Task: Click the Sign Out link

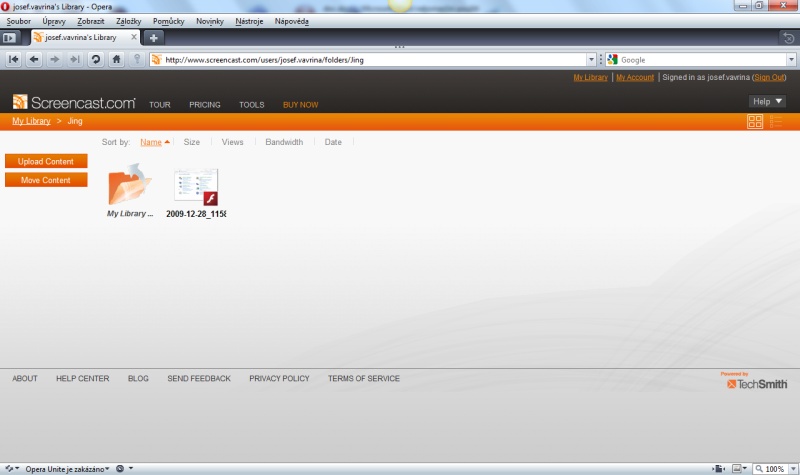Action: (769, 78)
